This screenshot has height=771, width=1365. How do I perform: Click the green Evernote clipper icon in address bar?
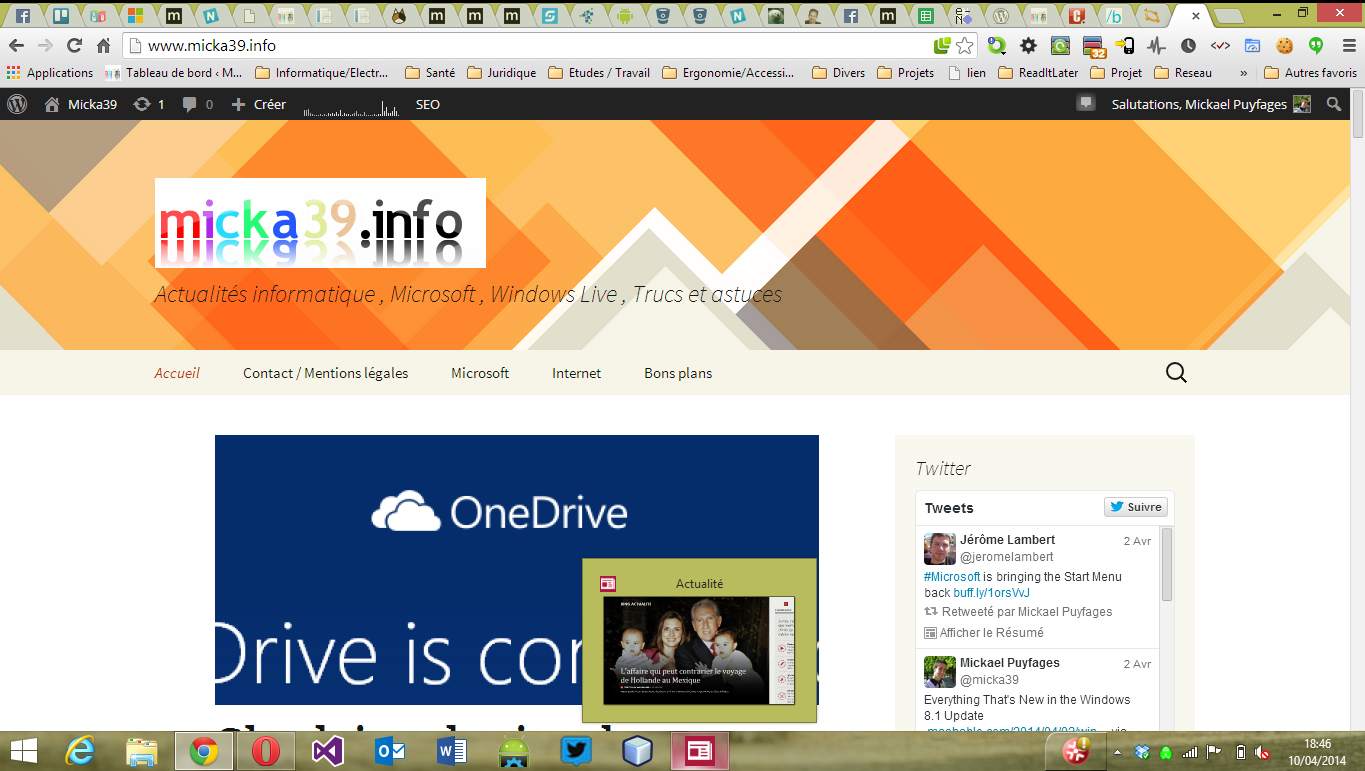[x=942, y=46]
